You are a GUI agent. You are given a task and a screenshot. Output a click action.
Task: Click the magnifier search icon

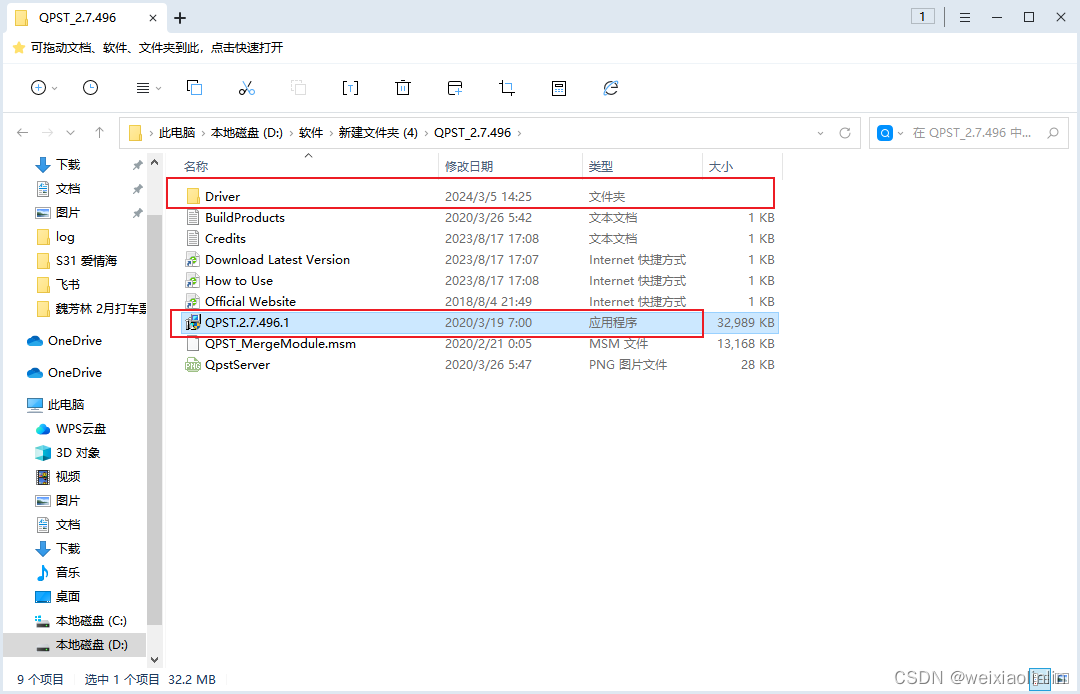1052,133
